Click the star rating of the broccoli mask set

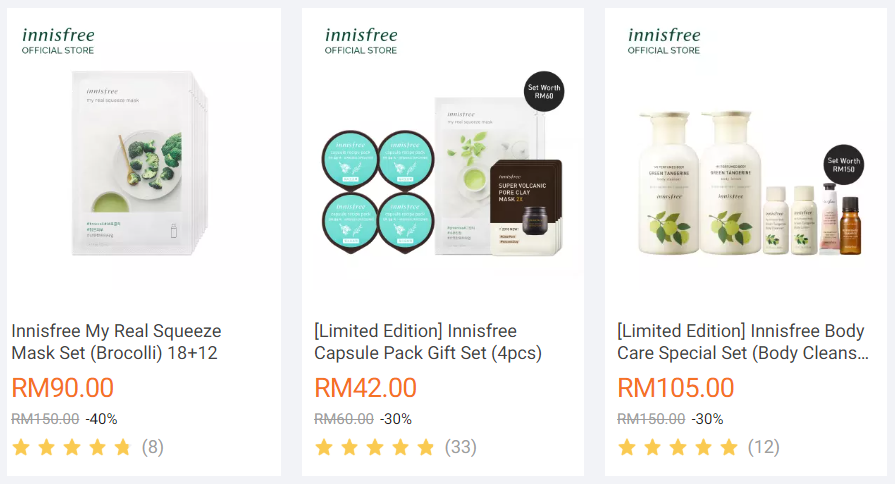(x=72, y=447)
